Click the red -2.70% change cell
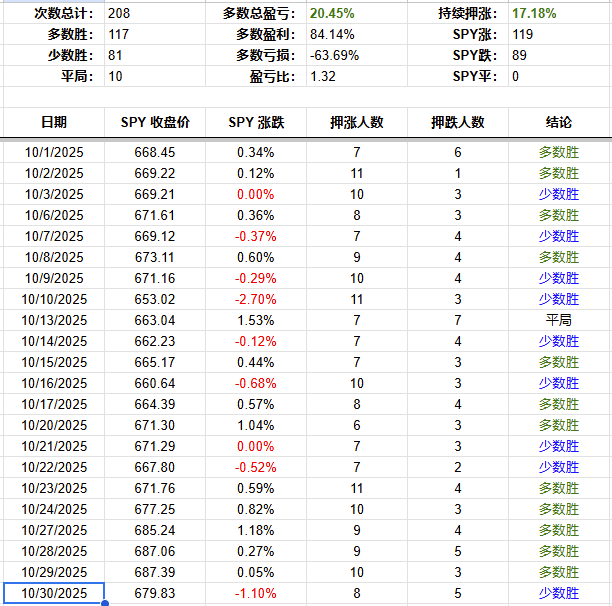 256,299
